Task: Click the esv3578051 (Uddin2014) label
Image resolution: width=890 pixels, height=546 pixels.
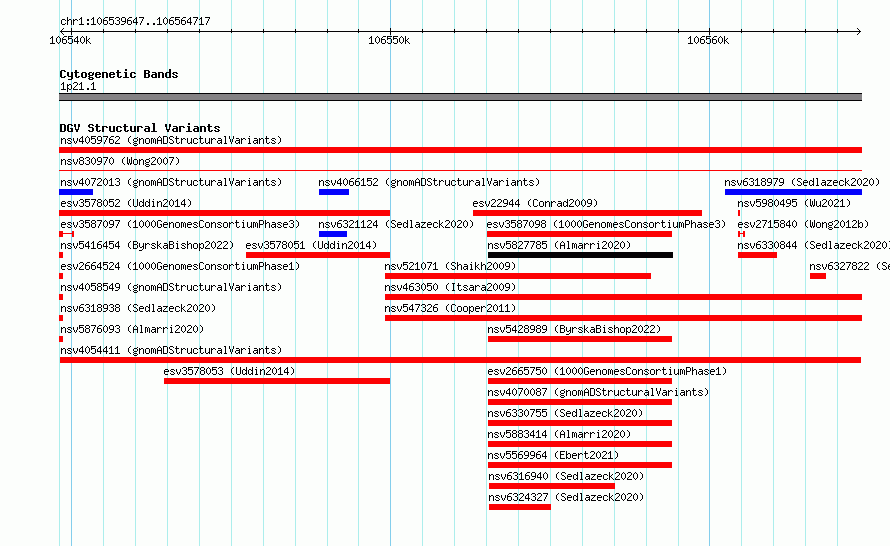Action: 311,245
